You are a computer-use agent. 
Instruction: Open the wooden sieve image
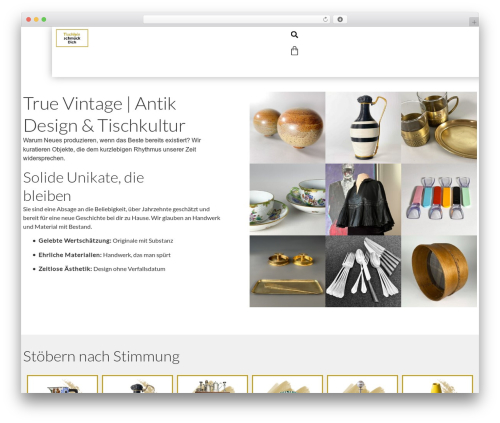click(x=439, y=271)
